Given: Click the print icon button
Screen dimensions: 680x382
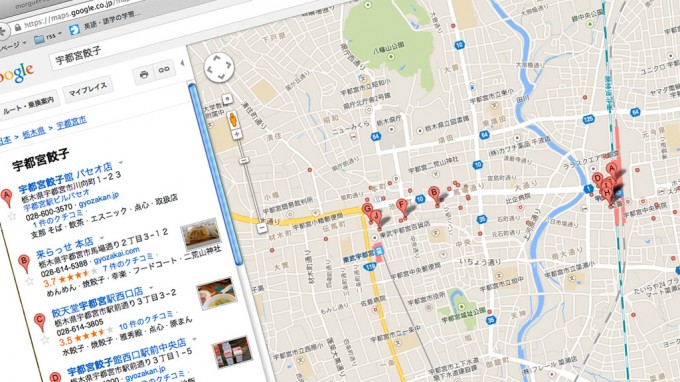Looking at the screenshot, I should tap(144, 75).
